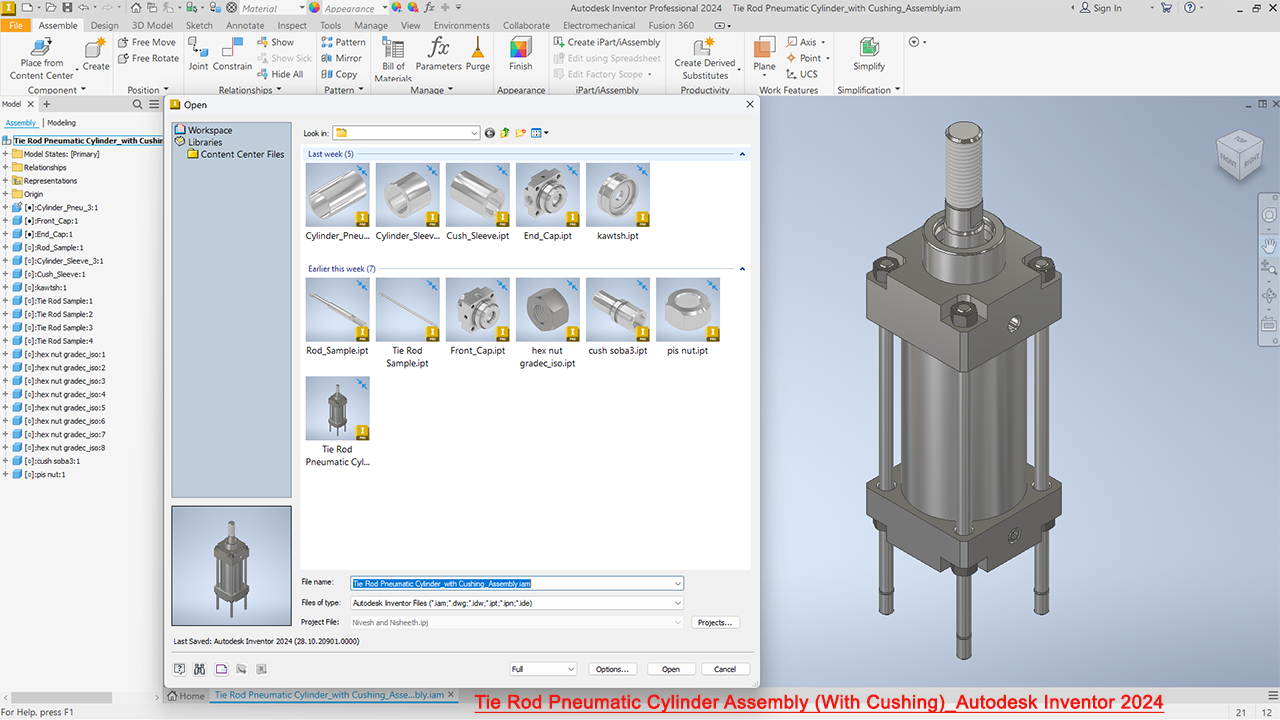Click the Projects... button
Screen dimensions: 1280x720
click(x=715, y=622)
